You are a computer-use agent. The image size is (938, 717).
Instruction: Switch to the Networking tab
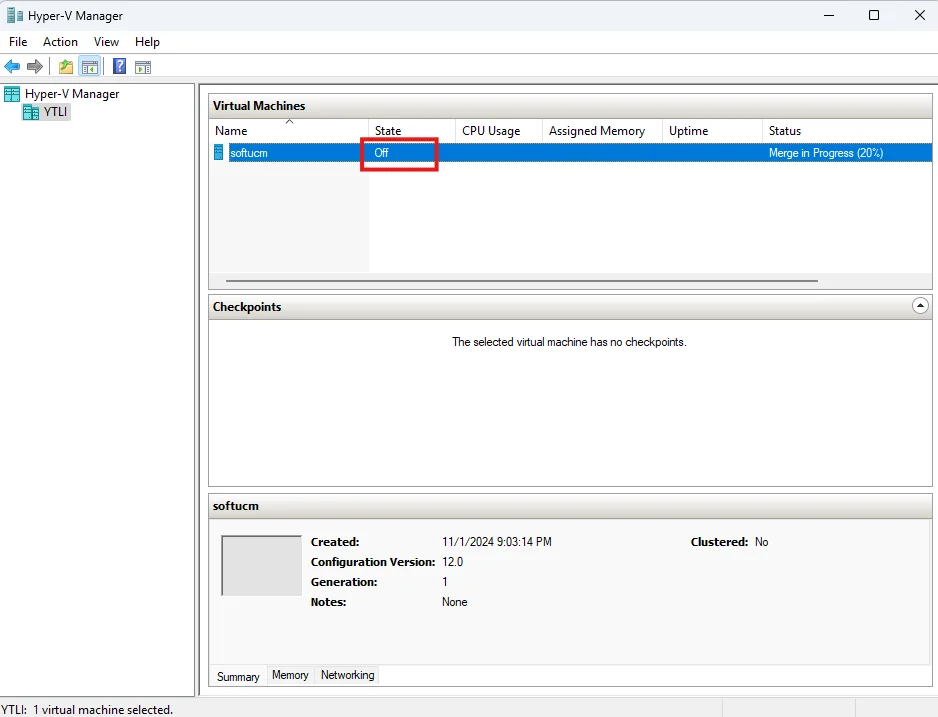click(348, 675)
